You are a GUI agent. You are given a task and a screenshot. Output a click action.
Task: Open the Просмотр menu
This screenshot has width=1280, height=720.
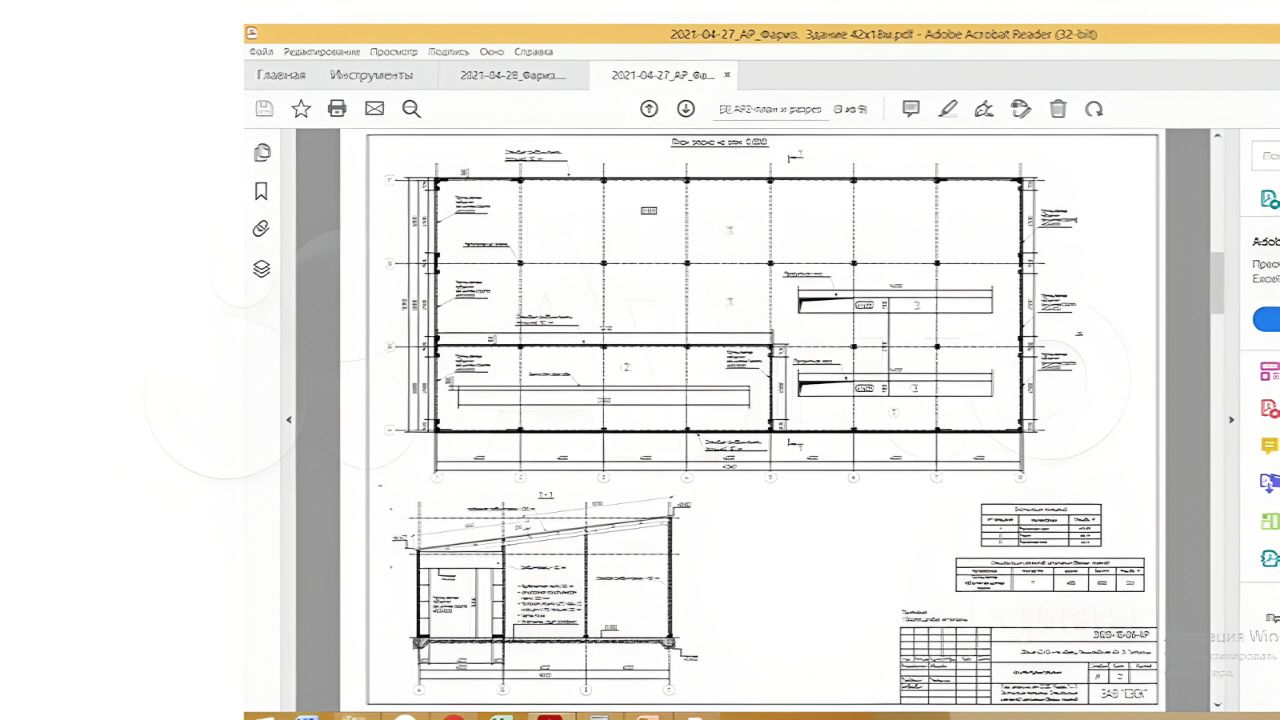394,52
